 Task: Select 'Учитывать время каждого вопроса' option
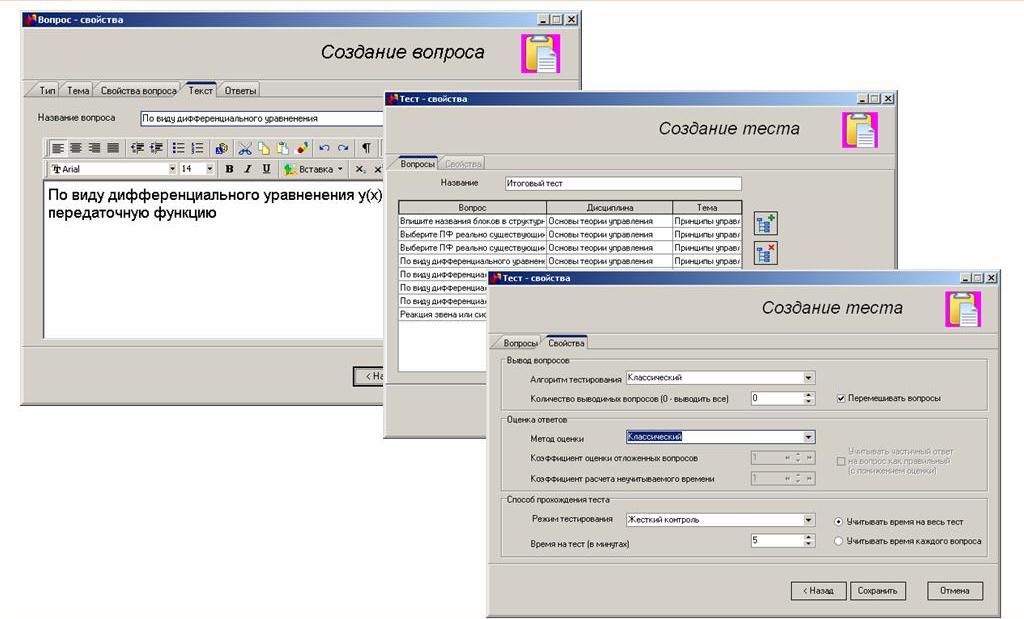[x=837, y=541]
